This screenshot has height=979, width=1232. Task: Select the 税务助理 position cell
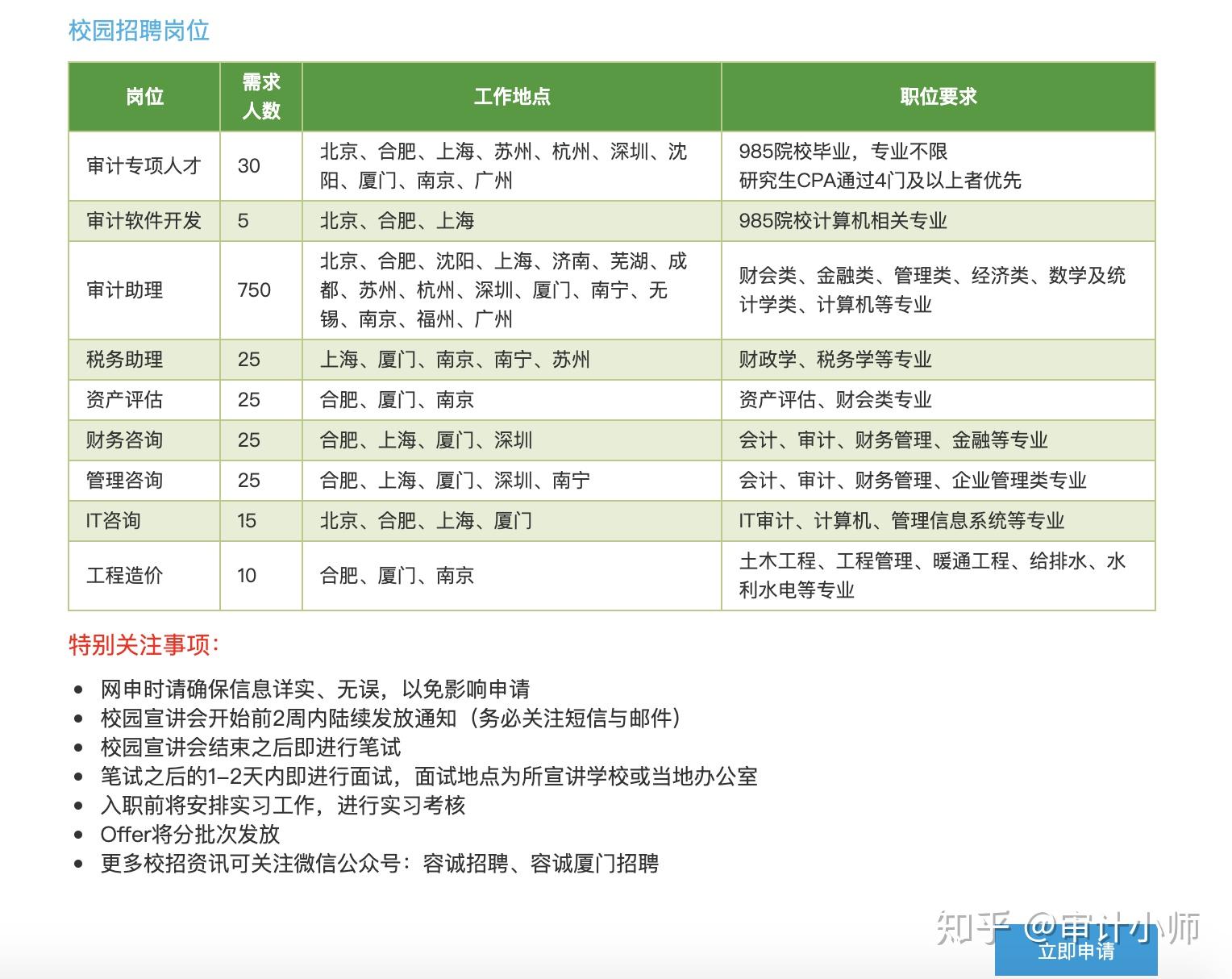tap(144, 360)
